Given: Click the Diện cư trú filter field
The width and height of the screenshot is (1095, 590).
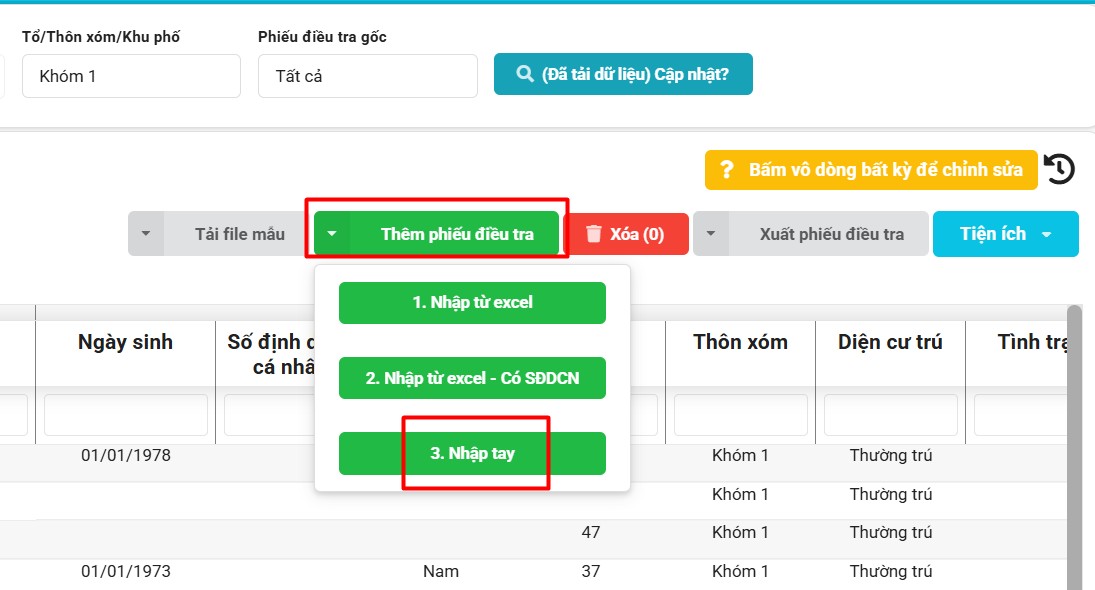Looking at the screenshot, I should (890, 415).
